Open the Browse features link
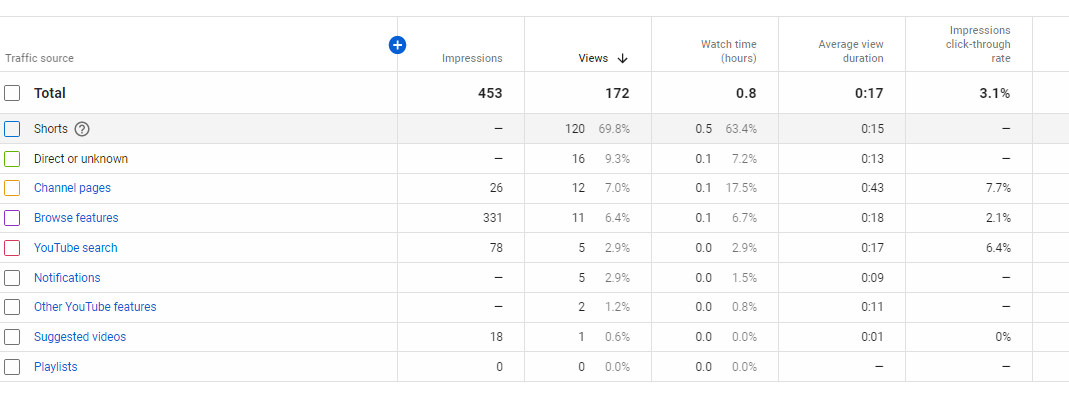 tap(76, 218)
